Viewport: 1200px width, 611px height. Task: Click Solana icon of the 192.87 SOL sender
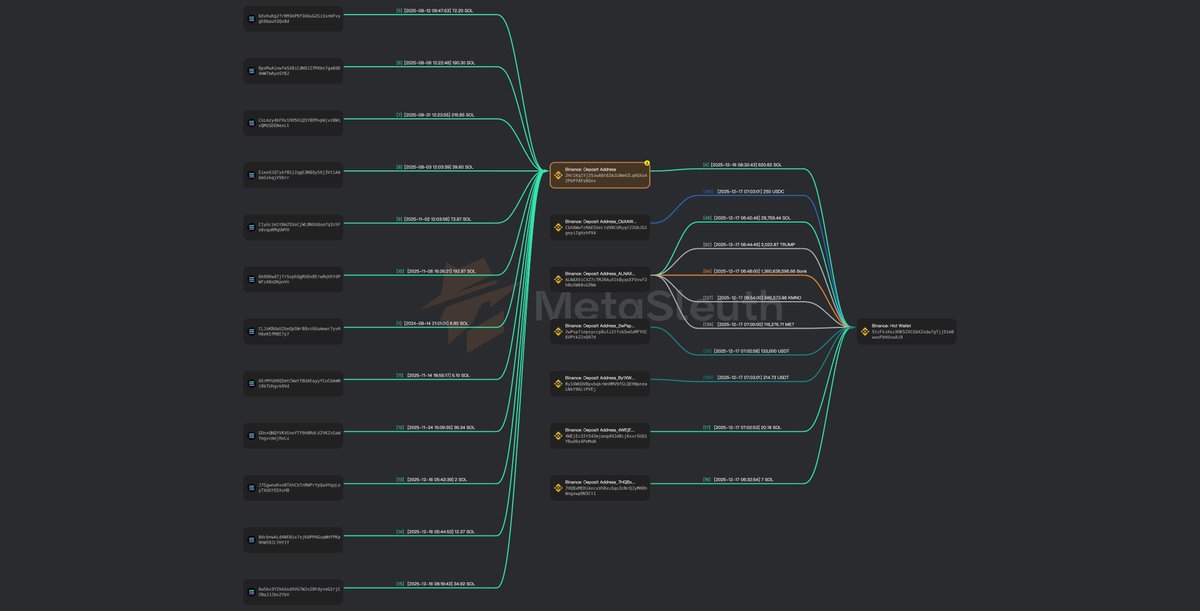point(251,279)
